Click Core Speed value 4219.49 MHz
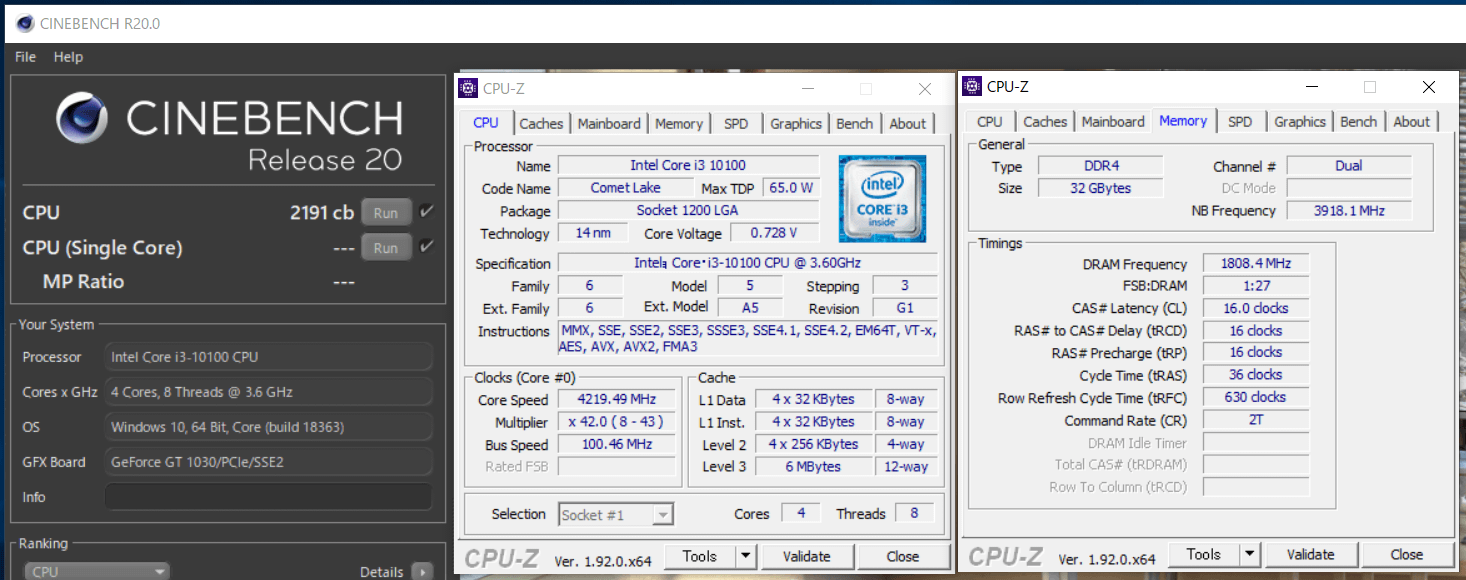The width and height of the screenshot is (1466, 580). click(616, 399)
